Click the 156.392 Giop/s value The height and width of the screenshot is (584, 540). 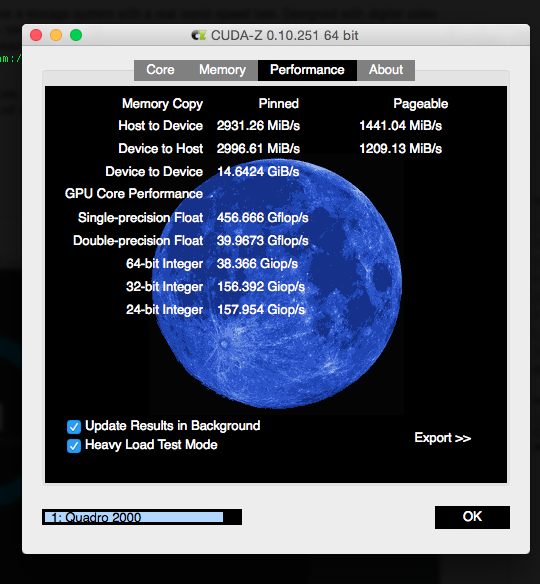[x=261, y=287]
